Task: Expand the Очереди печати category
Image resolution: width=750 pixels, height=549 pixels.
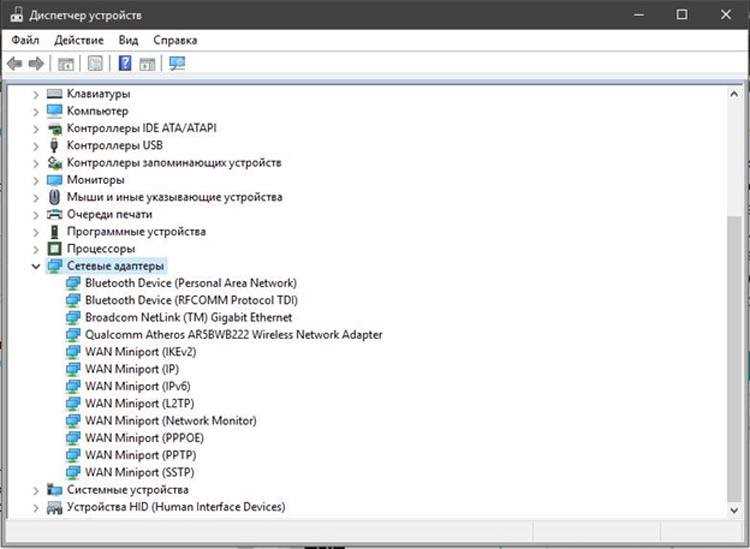Action: click(36, 215)
